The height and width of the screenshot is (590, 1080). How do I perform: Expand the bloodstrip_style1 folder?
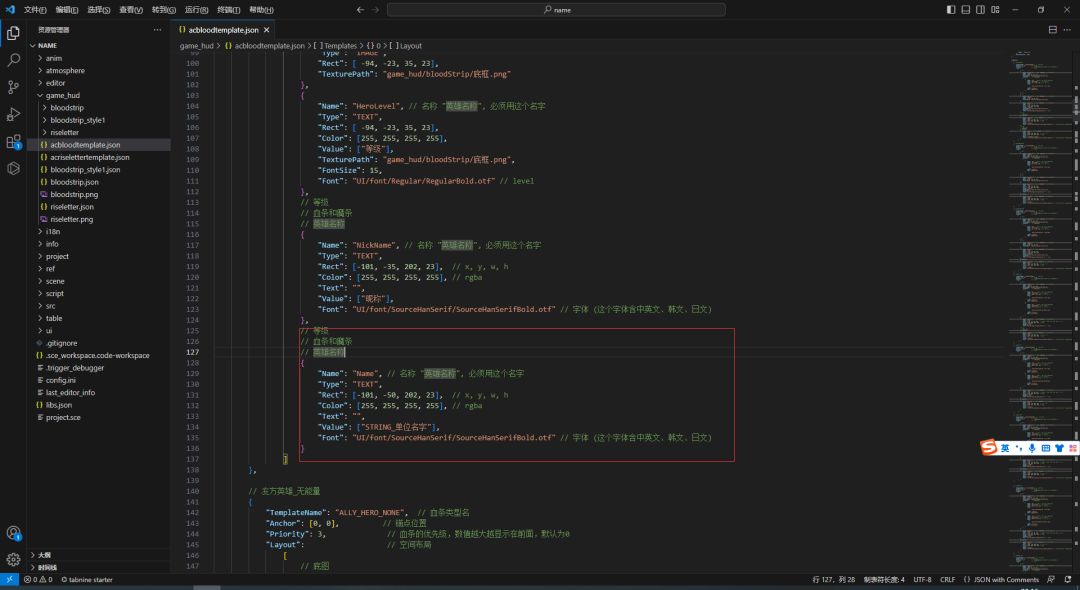78,119
